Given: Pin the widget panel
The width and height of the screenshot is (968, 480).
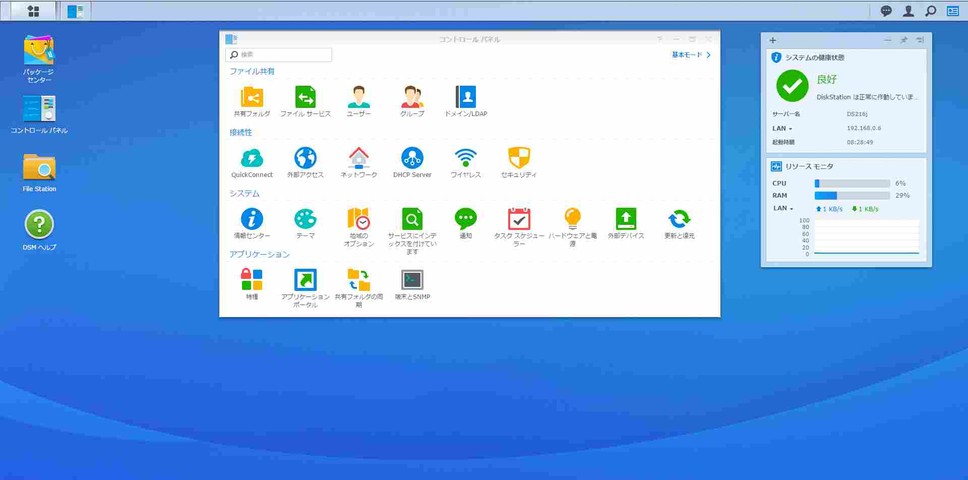Looking at the screenshot, I should coord(904,40).
